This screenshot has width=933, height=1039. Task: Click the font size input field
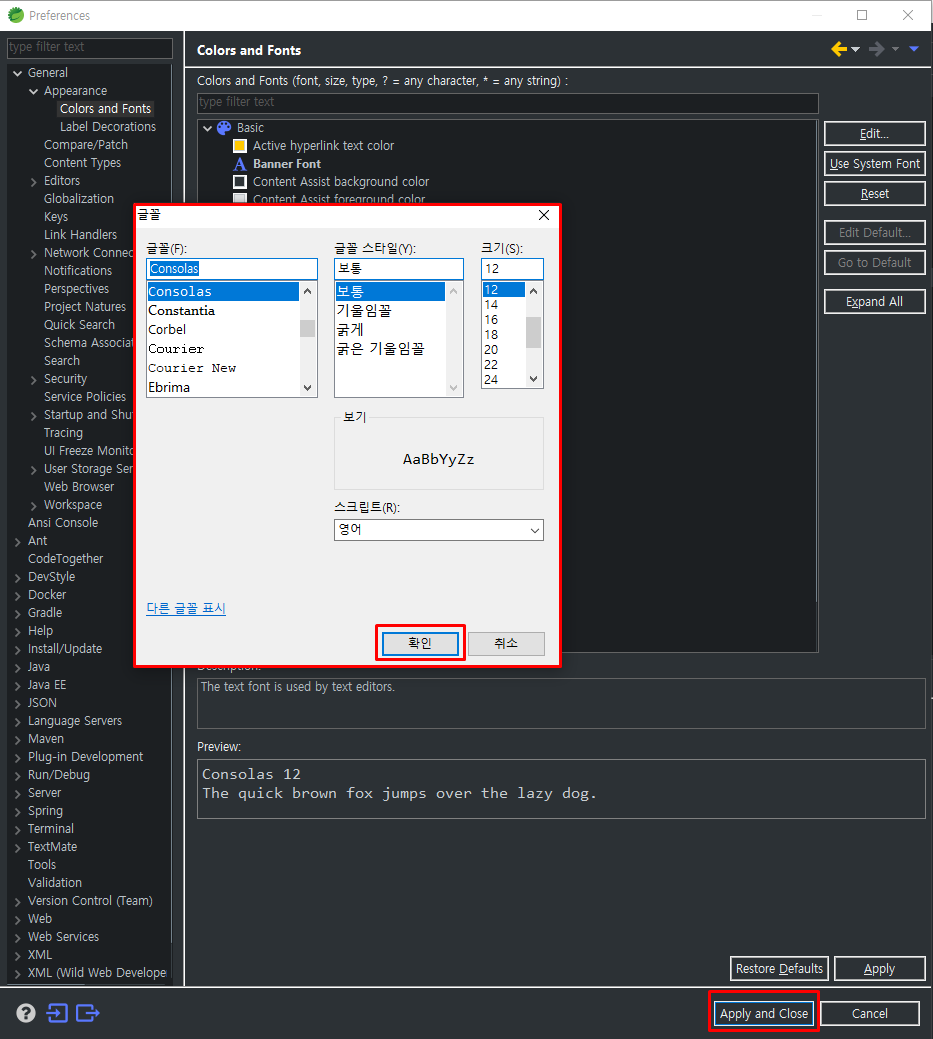click(x=512, y=269)
